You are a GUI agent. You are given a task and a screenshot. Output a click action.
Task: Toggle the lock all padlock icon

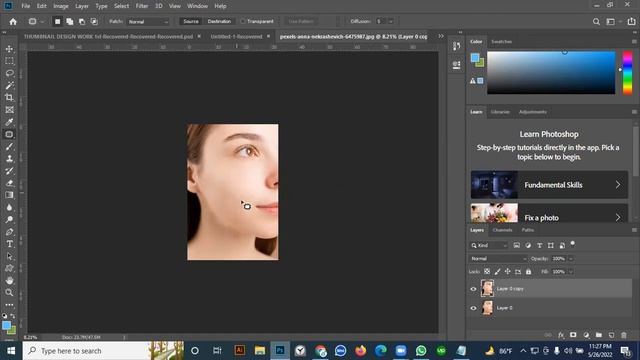click(529, 271)
